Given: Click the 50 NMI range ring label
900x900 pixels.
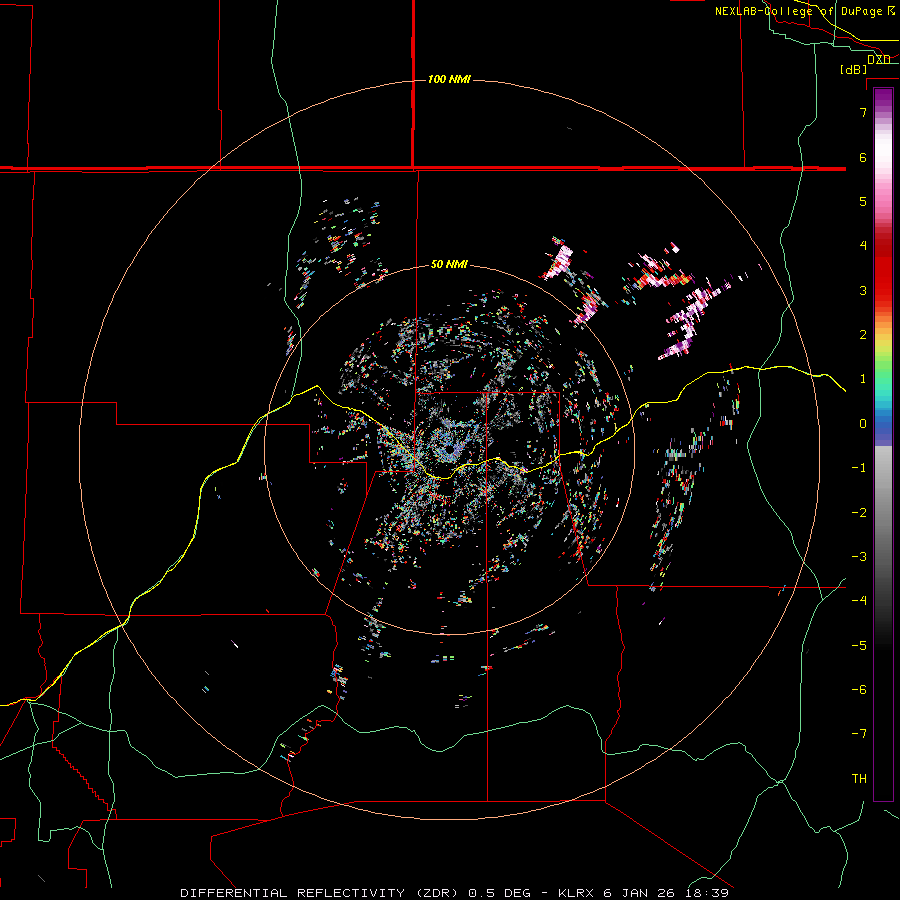Looking at the screenshot, I should (x=449, y=264).
